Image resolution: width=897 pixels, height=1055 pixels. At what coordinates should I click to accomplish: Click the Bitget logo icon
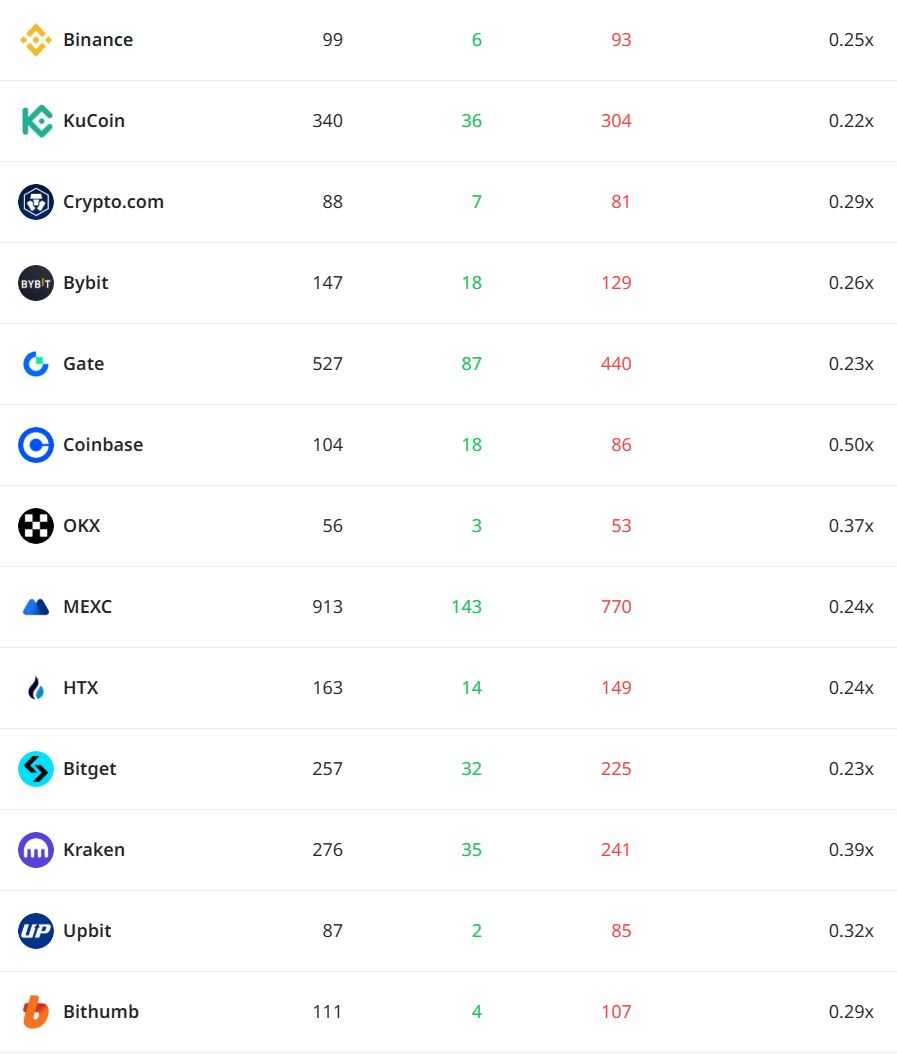(36, 769)
